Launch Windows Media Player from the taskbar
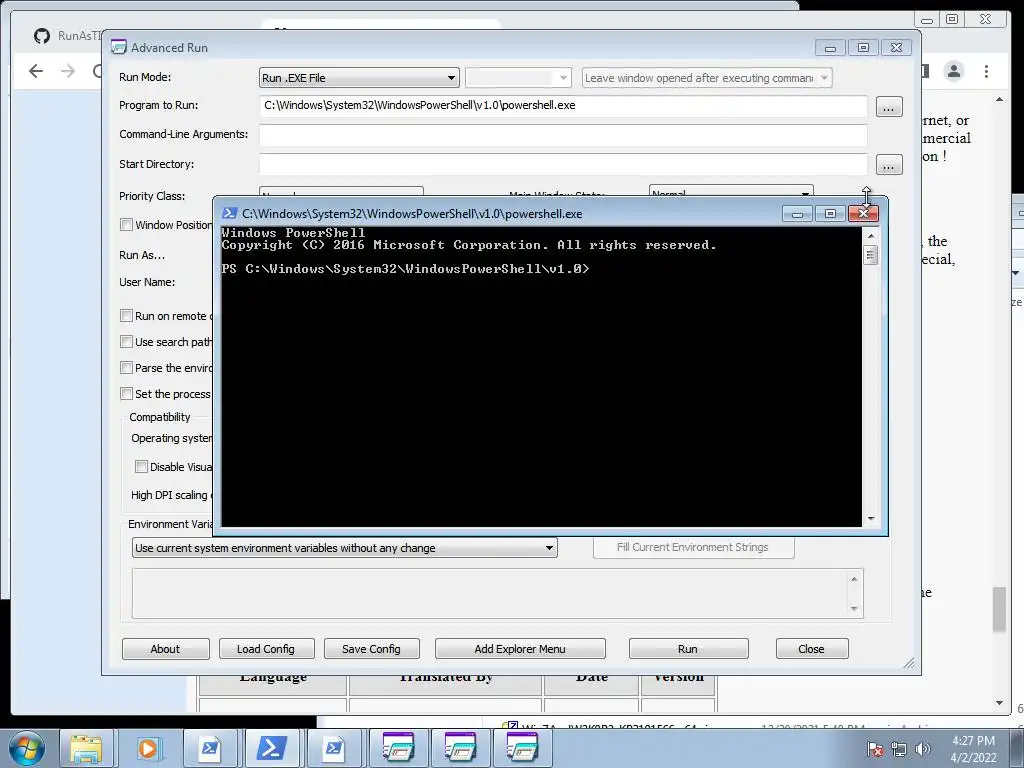The height and width of the screenshot is (768, 1024). pos(148,748)
